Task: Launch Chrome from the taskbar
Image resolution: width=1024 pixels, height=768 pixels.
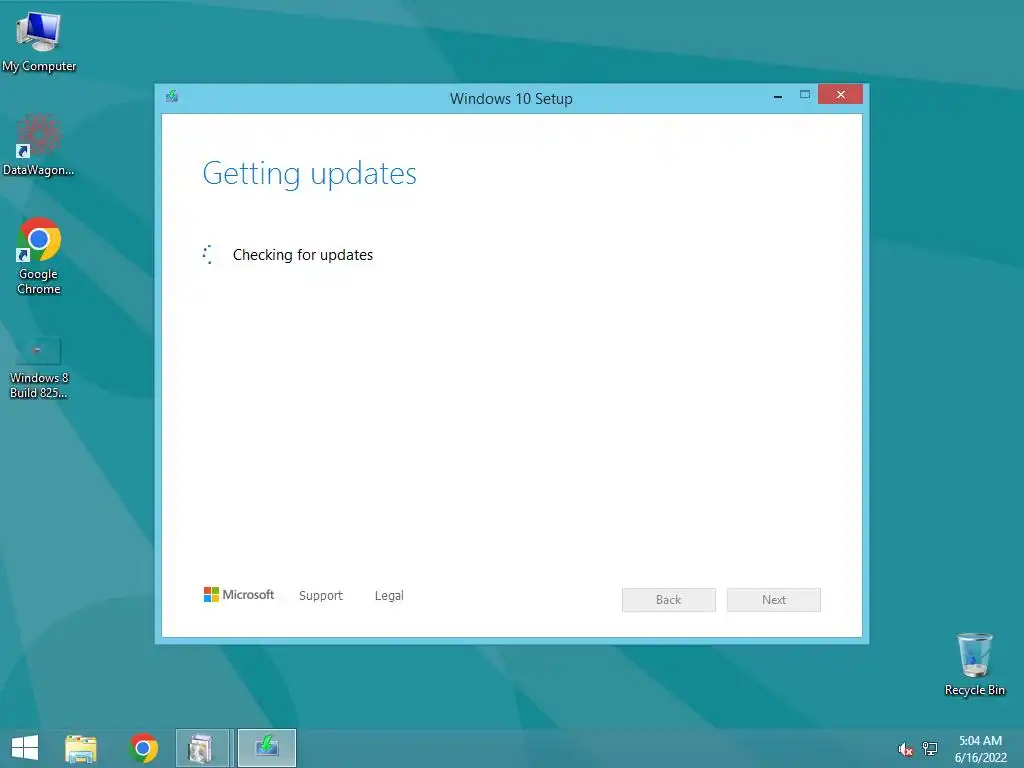Action: coord(143,748)
